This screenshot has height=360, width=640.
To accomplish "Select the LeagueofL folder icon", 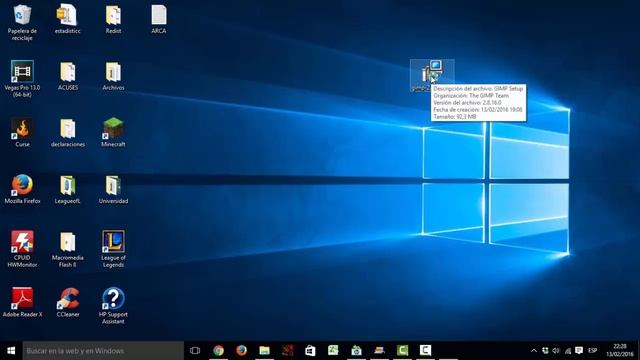I will (x=68, y=189).
